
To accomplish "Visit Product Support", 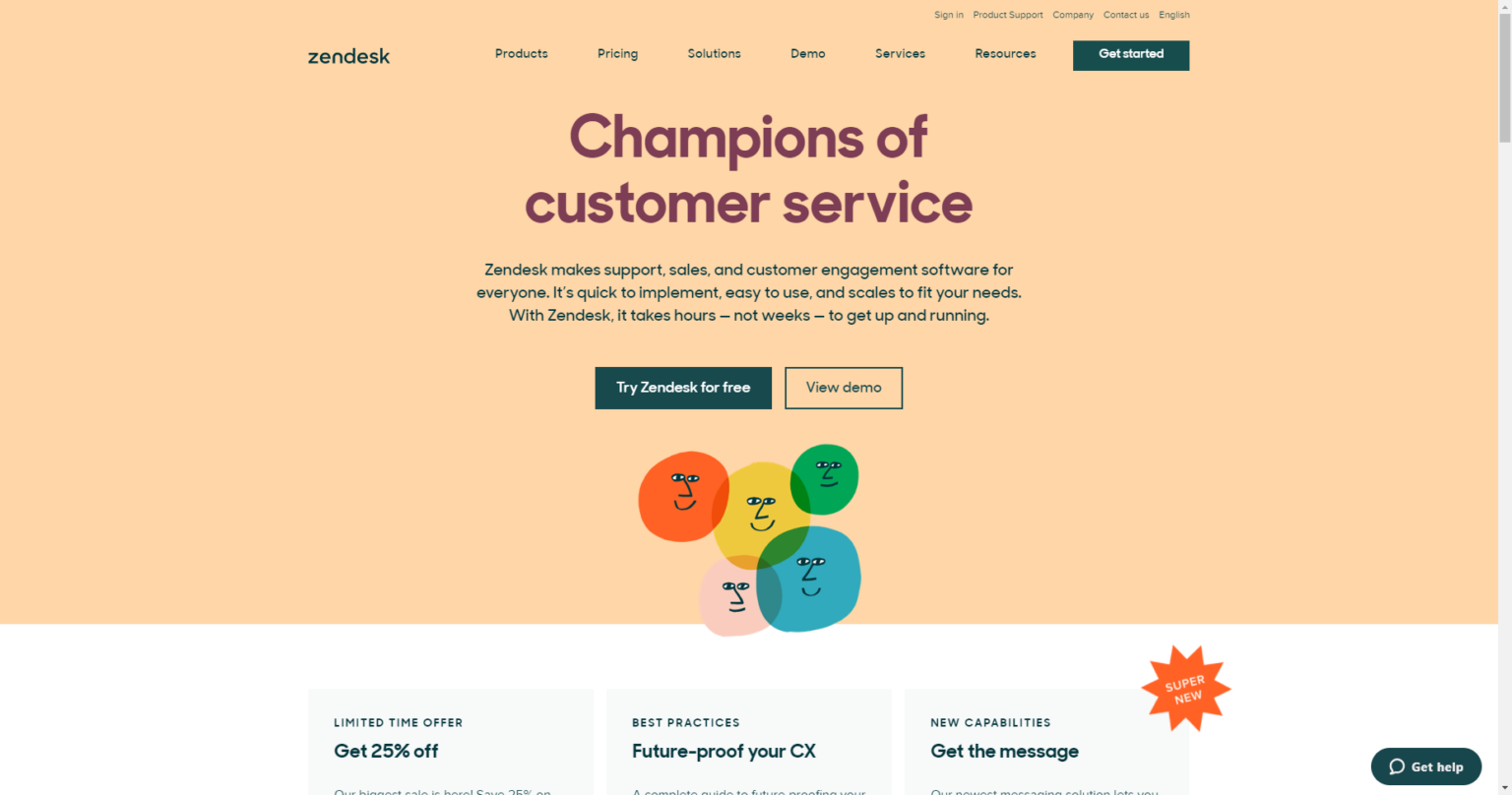I will click(x=1007, y=15).
